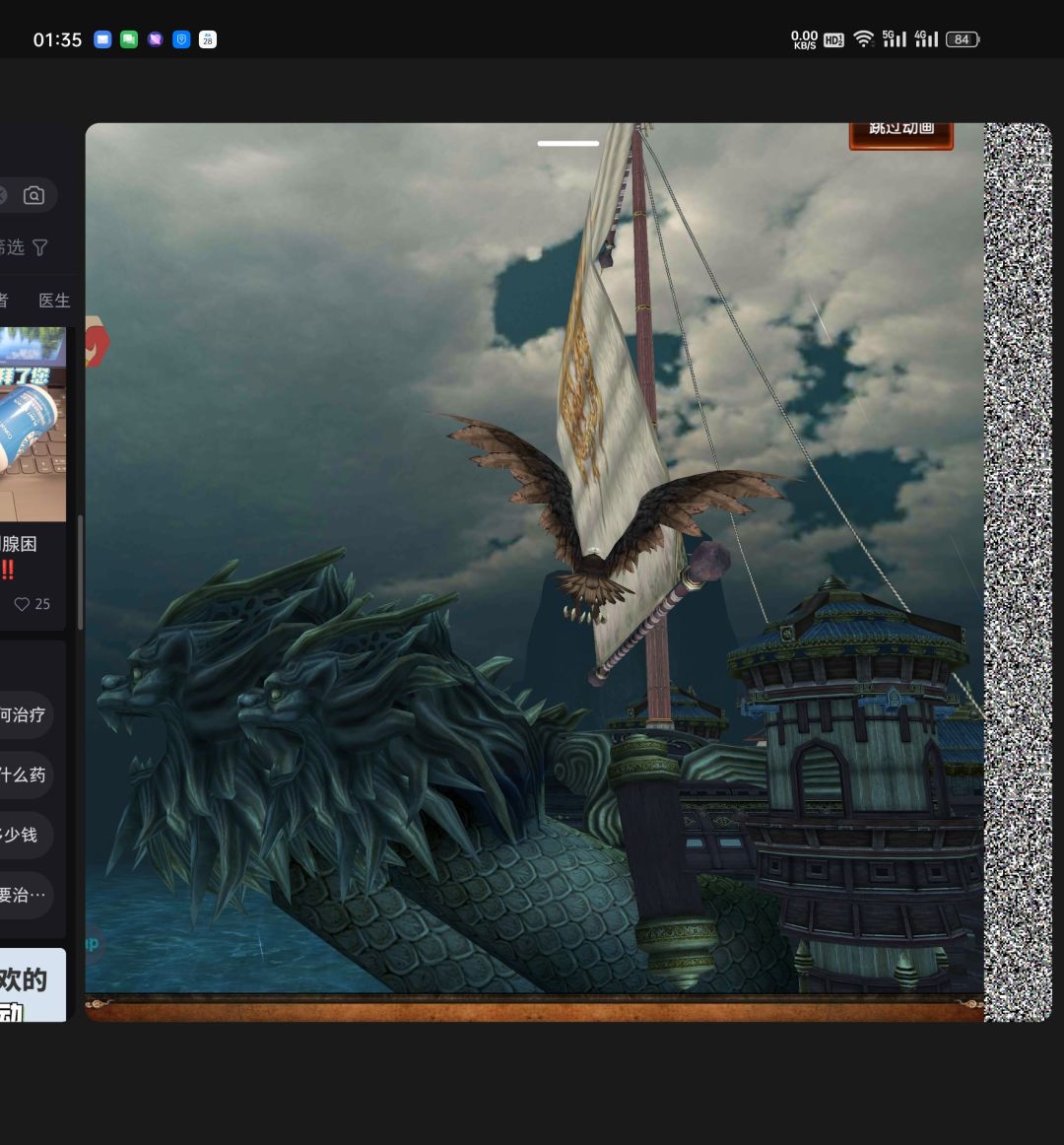Select the suggestion ending in 何治疗
1064x1145 pixels.
(25, 714)
